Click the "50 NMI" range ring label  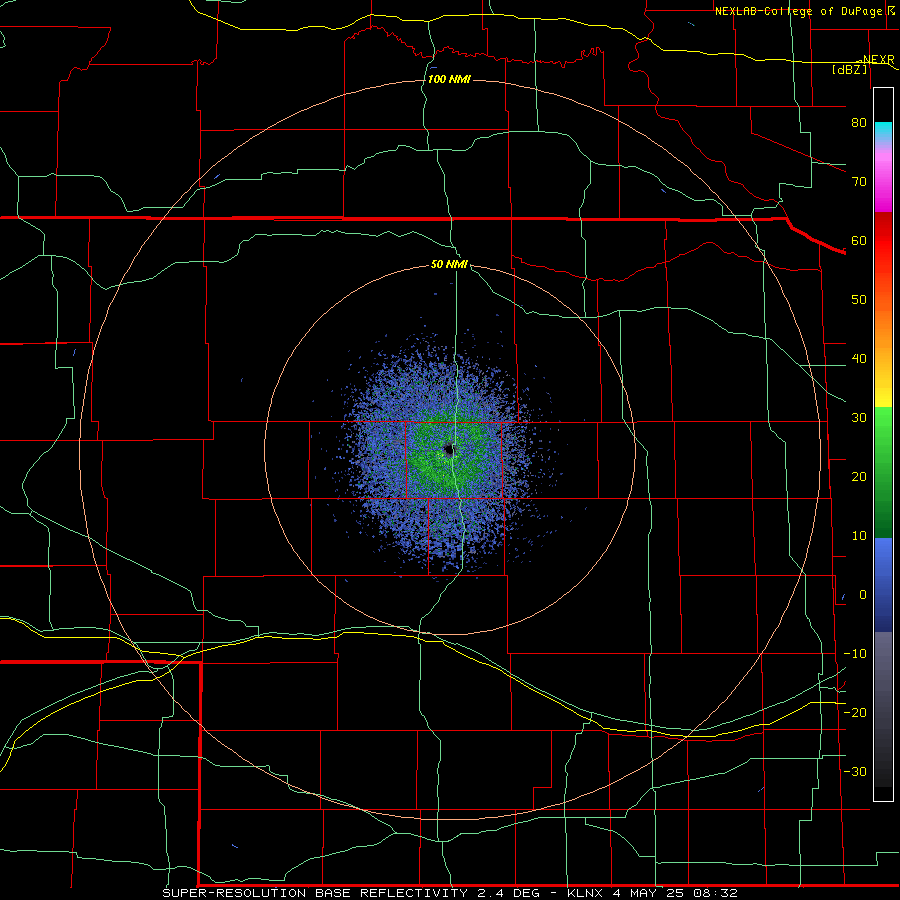pos(449,264)
